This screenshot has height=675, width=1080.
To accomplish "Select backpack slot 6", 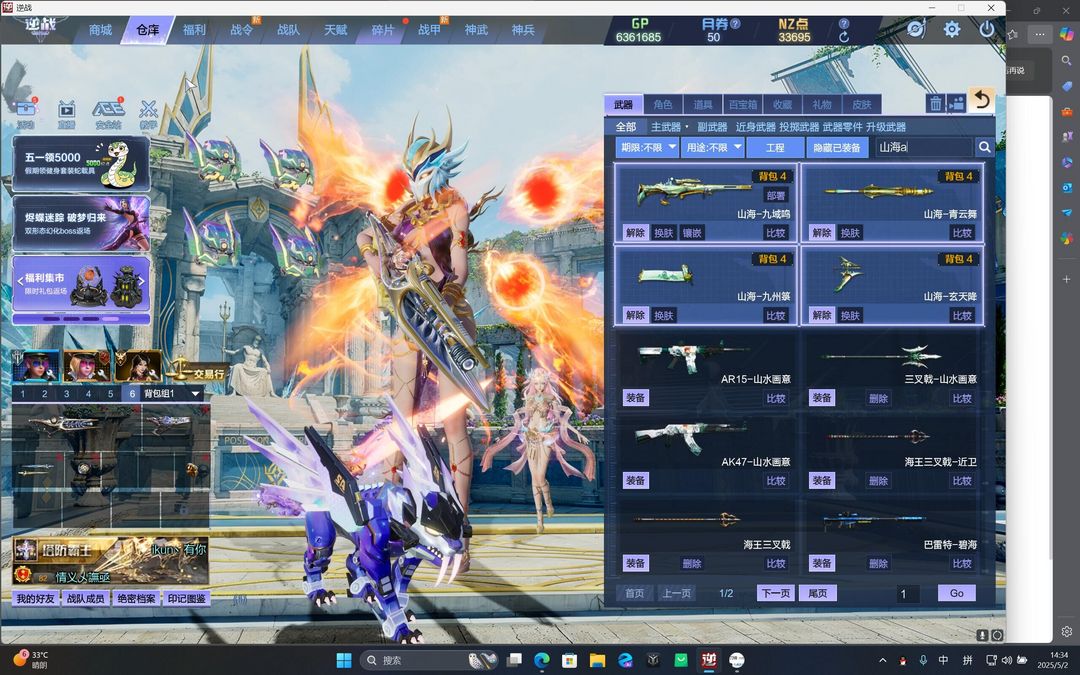I will [132, 393].
